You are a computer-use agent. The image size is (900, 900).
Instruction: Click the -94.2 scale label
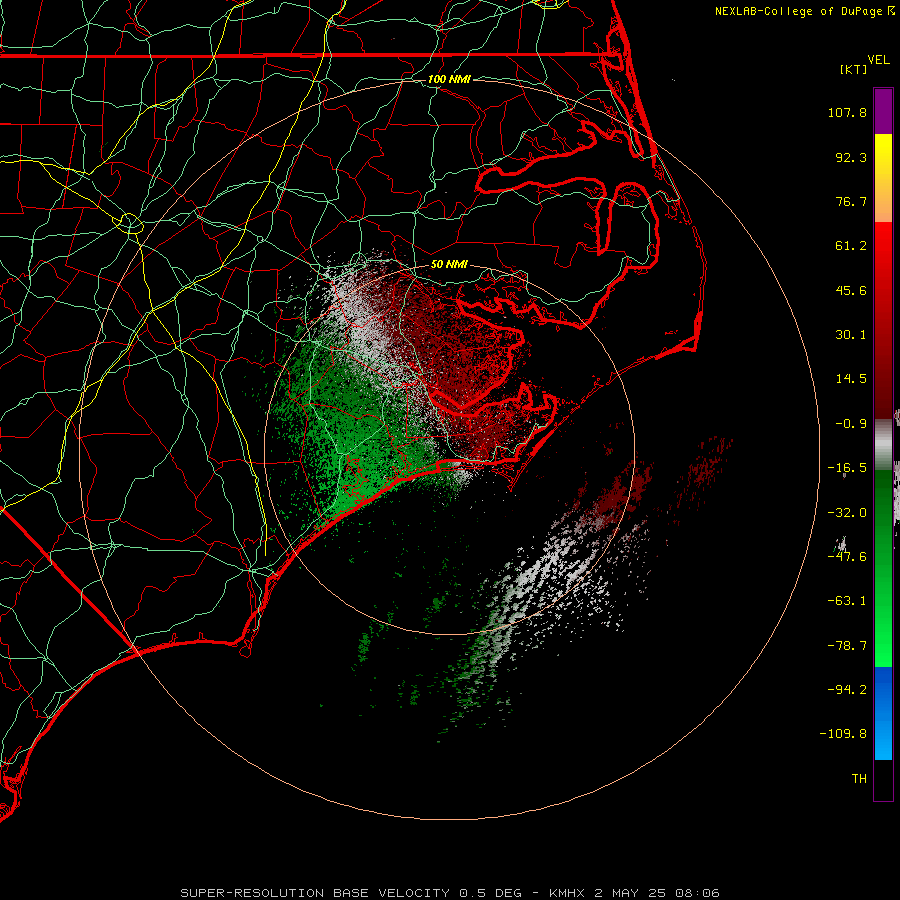pyautogui.click(x=847, y=690)
